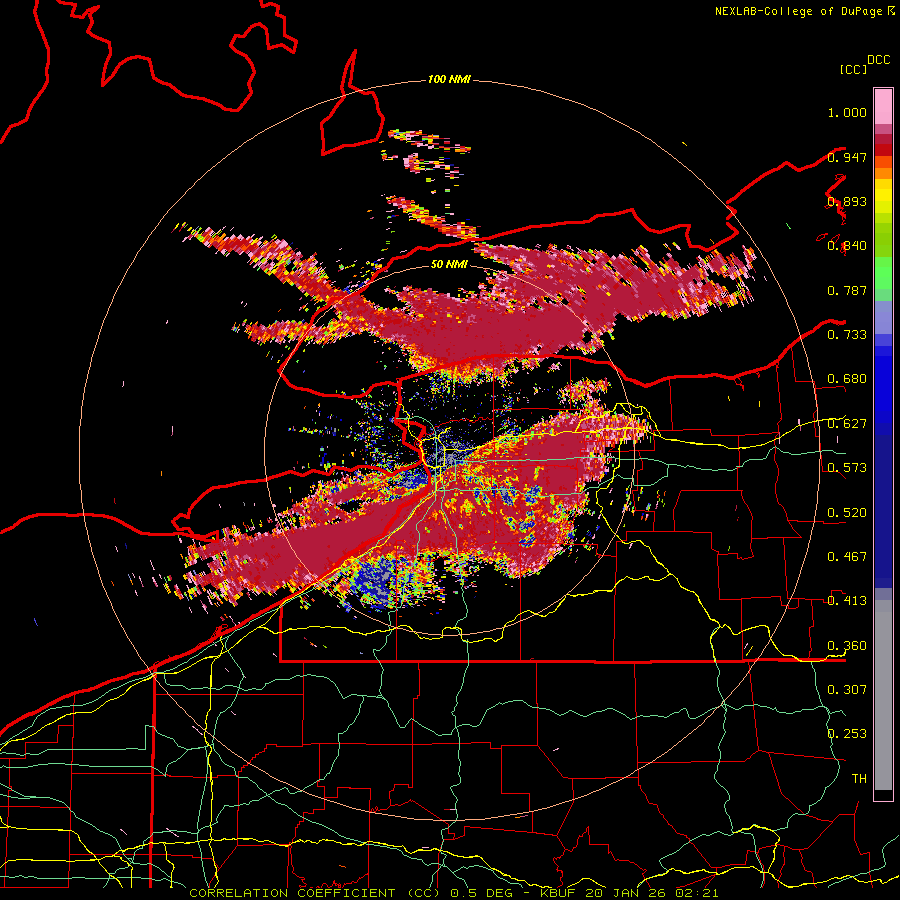900x900 pixels.
Task: Click the 0.5 DEG elevation angle text
Action: (481, 893)
